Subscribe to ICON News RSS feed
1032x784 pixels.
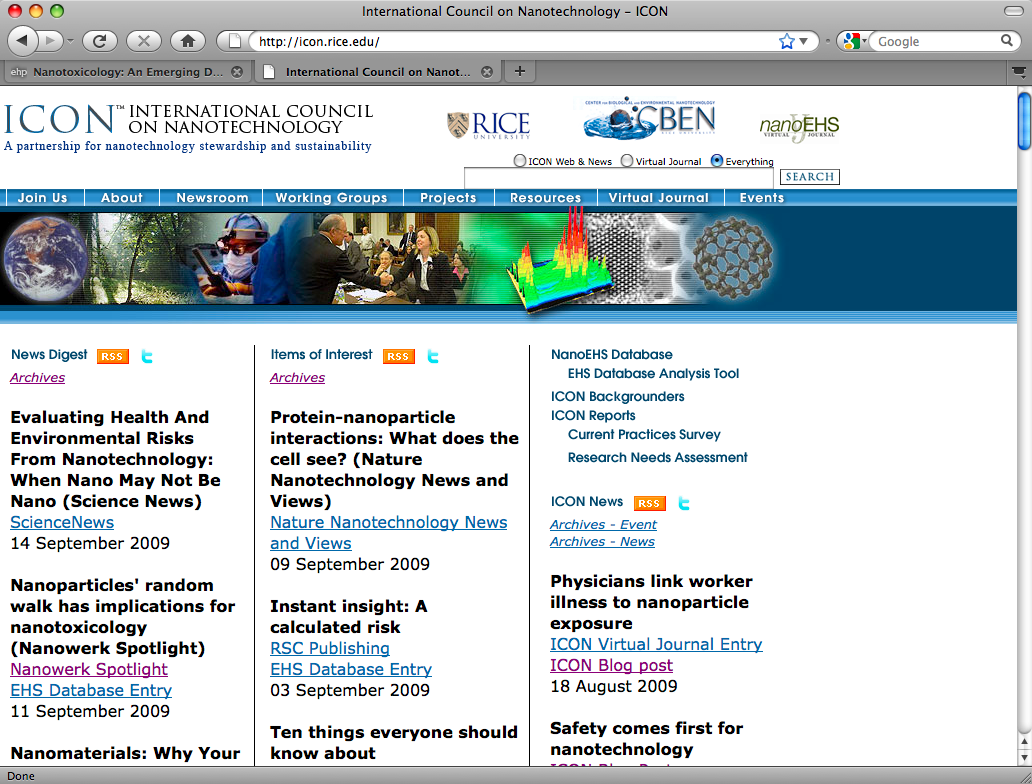tap(650, 504)
